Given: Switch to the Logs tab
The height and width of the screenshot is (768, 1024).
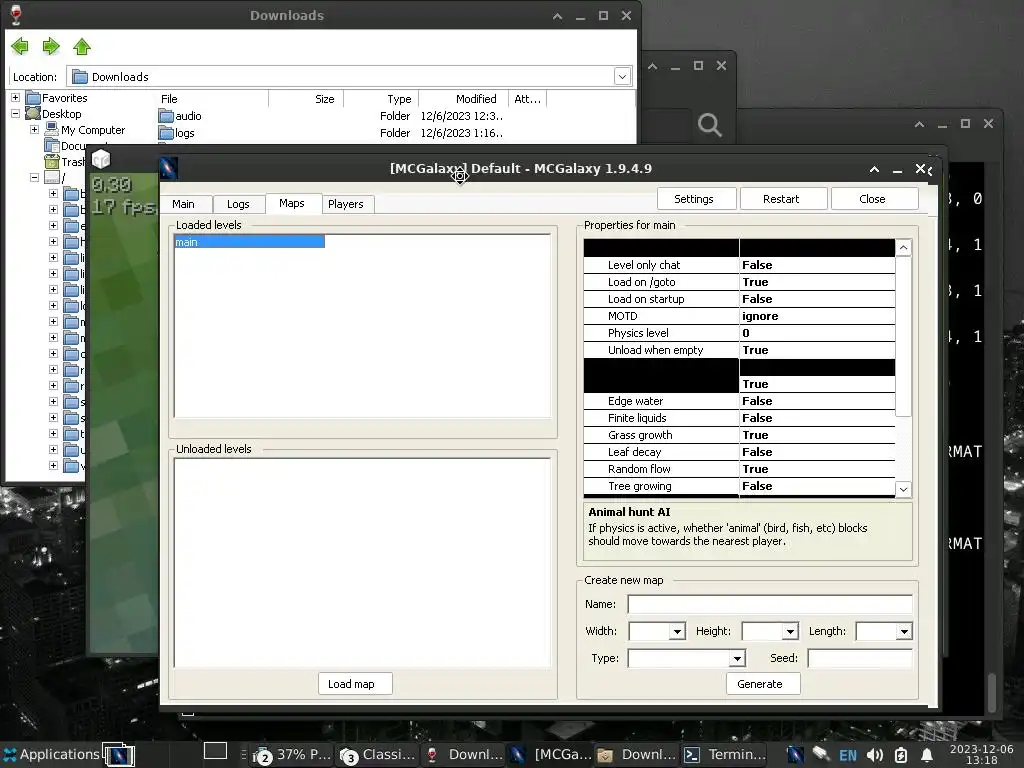Looking at the screenshot, I should (x=238, y=204).
